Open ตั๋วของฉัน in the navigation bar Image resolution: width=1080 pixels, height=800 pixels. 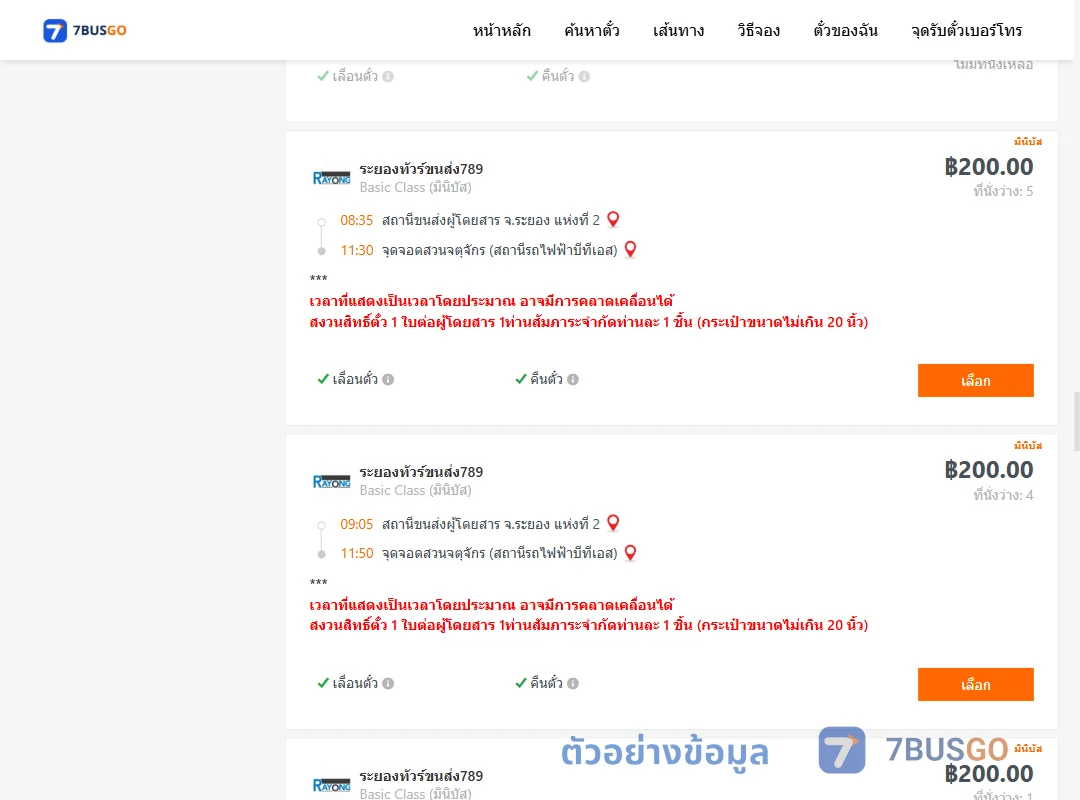tap(845, 30)
